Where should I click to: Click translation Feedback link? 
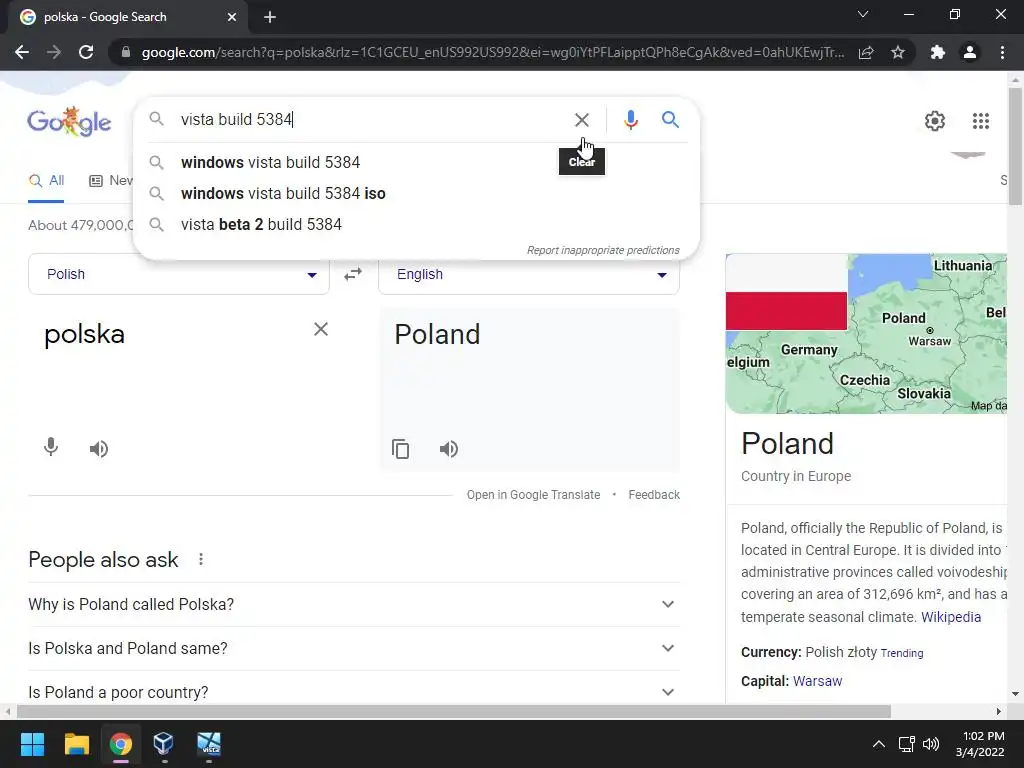point(654,495)
